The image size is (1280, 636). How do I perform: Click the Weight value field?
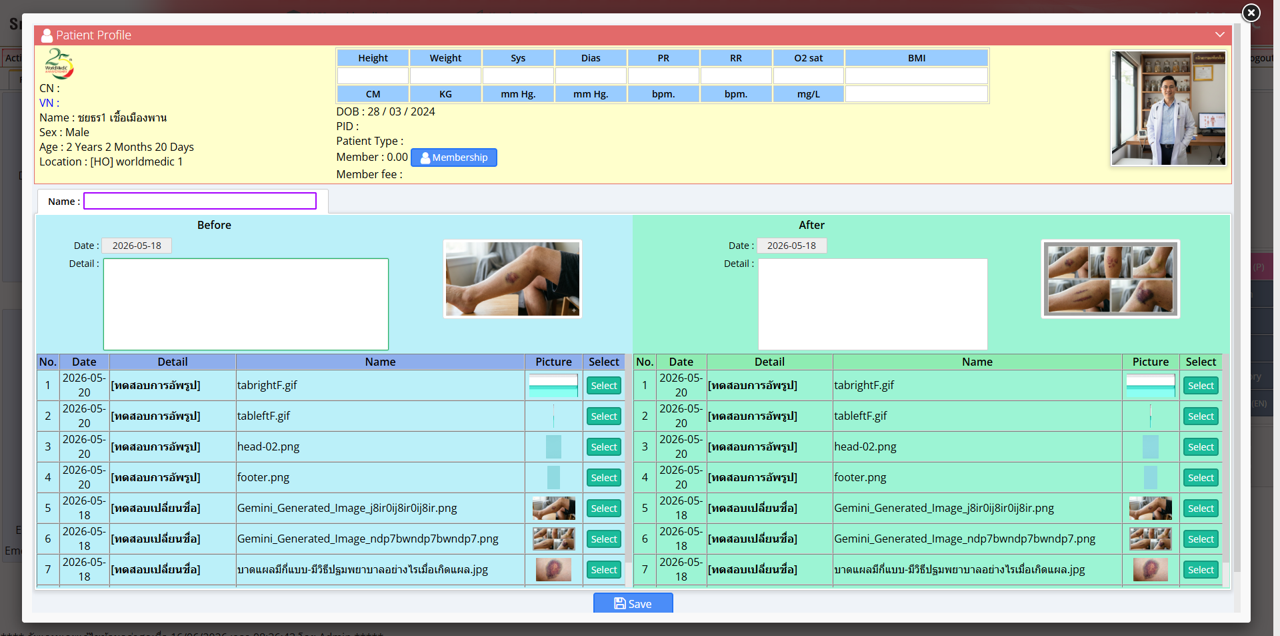coord(446,76)
